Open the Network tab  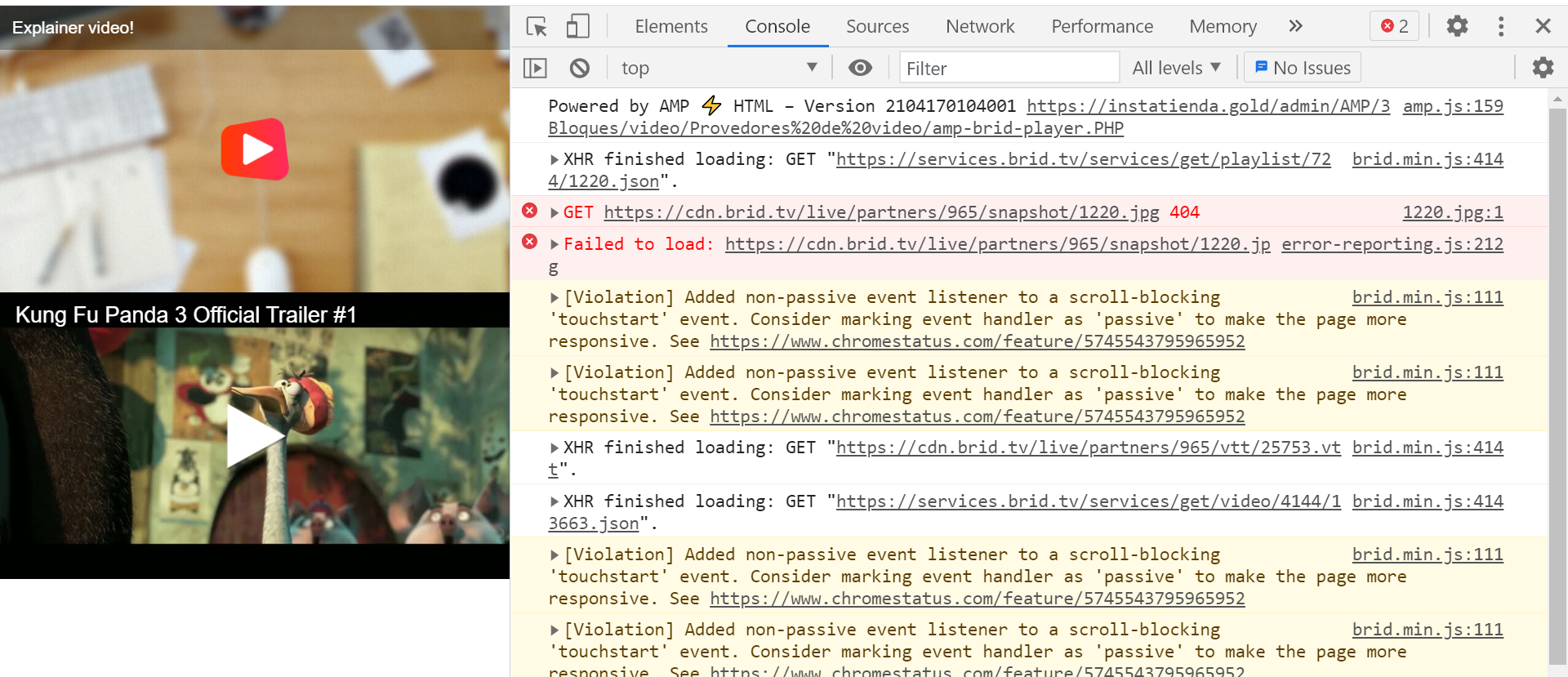[x=980, y=26]
